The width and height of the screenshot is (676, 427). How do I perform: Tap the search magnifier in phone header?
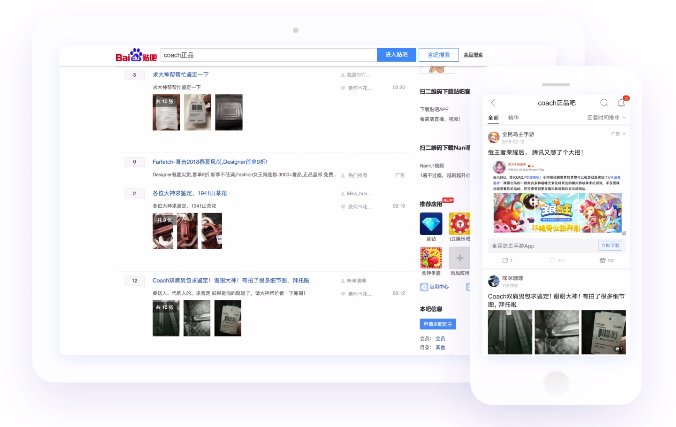pos(604,103)
